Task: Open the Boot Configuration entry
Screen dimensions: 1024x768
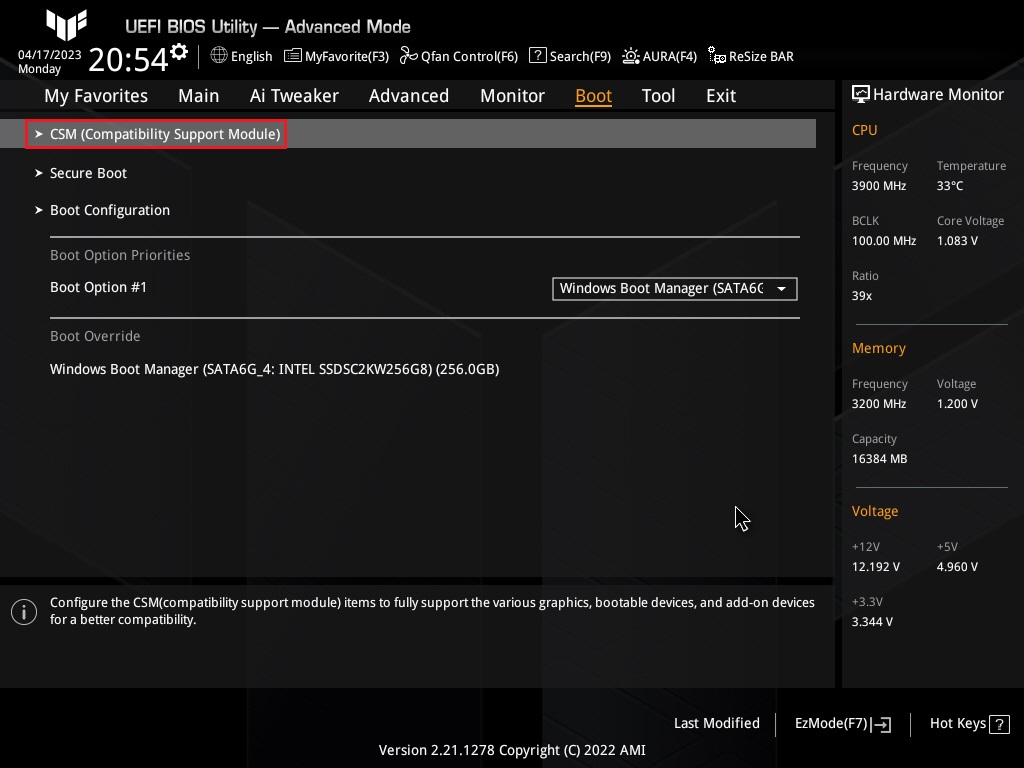Action: pyautogui.click(x=110, y=210)
